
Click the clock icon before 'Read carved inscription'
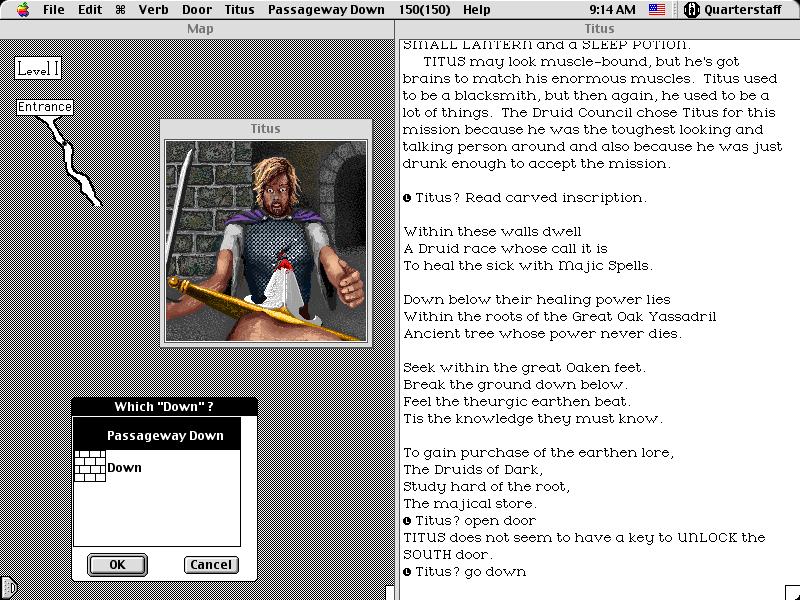click(407, 198)
